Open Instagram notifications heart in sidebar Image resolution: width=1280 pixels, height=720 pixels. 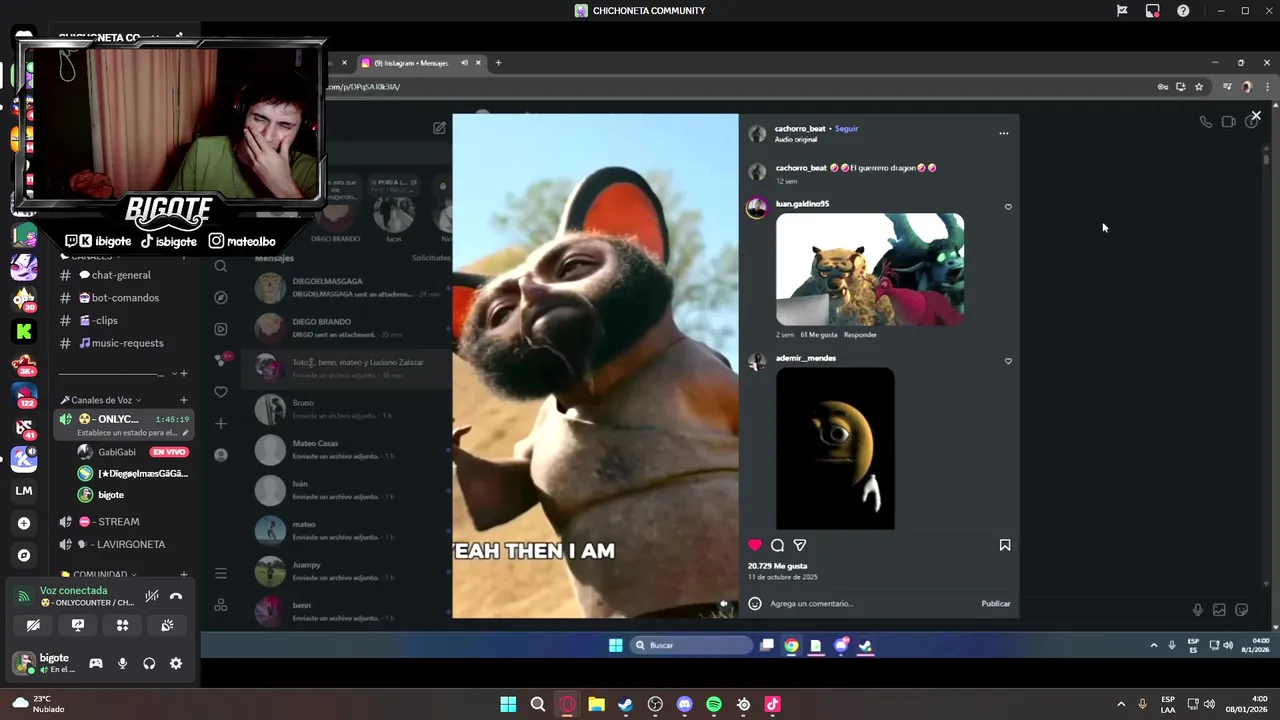coord(221,392)
